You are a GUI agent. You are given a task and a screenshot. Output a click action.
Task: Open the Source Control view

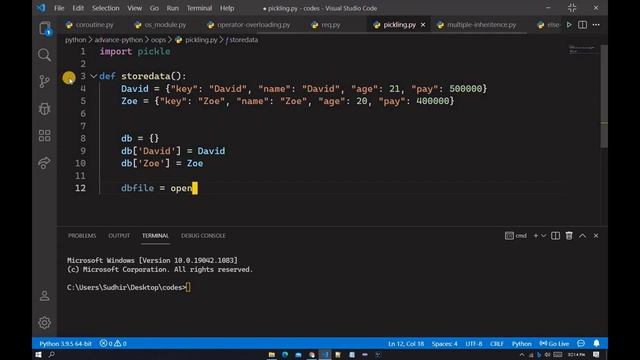pyautogui.click(x=44, y=82)
